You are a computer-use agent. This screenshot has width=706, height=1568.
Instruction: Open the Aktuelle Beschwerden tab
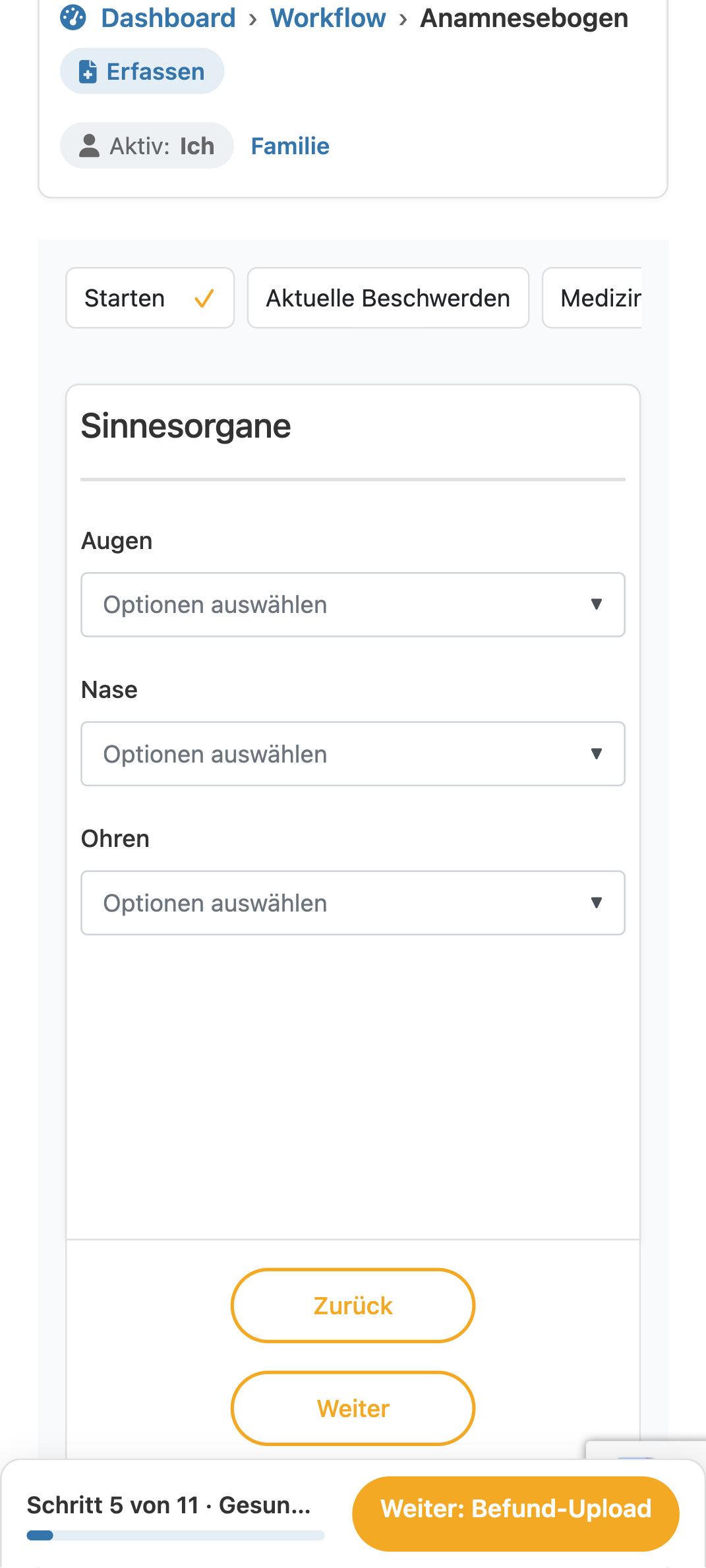[388, 298]
